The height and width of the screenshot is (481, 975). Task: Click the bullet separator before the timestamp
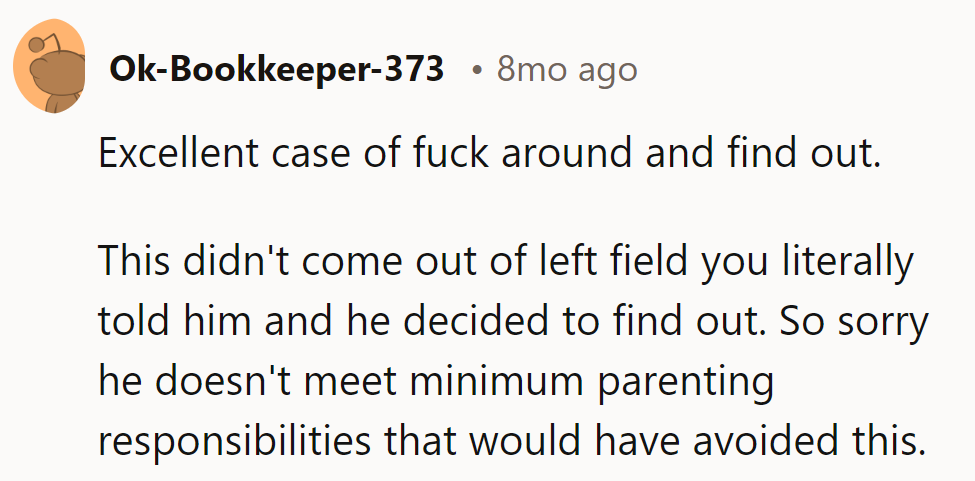479,71
